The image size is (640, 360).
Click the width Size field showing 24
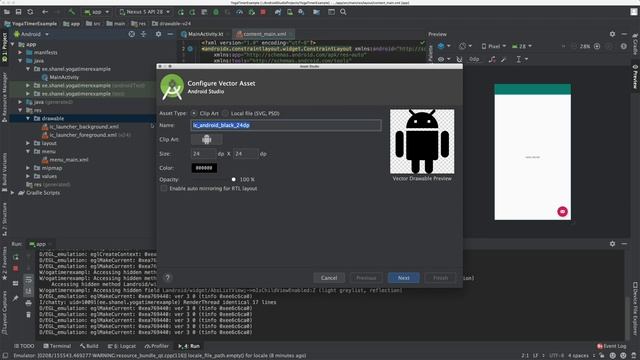click(203, 154)
